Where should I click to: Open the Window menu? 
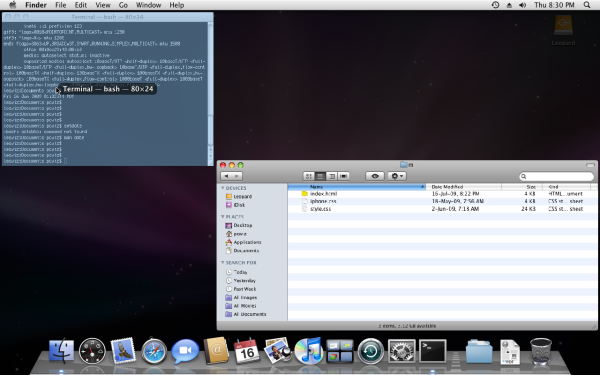(x=148, y=5)
